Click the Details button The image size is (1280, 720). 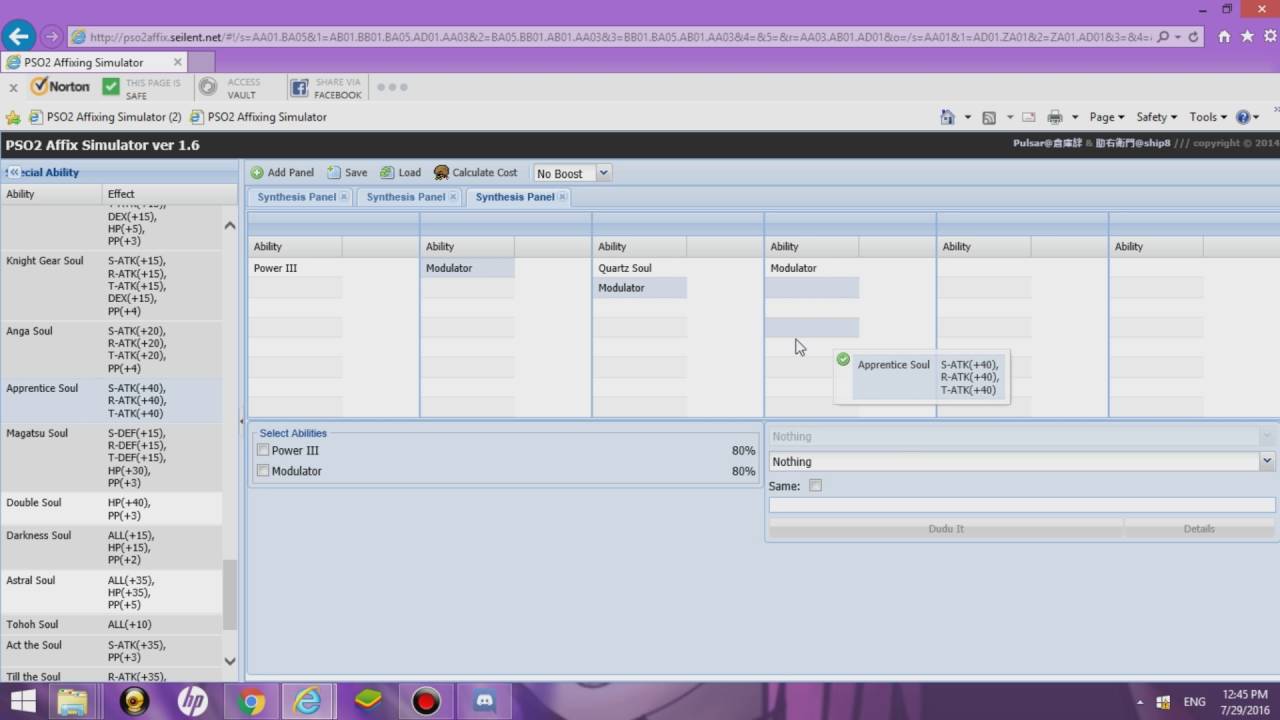(x=1199, y=528)
